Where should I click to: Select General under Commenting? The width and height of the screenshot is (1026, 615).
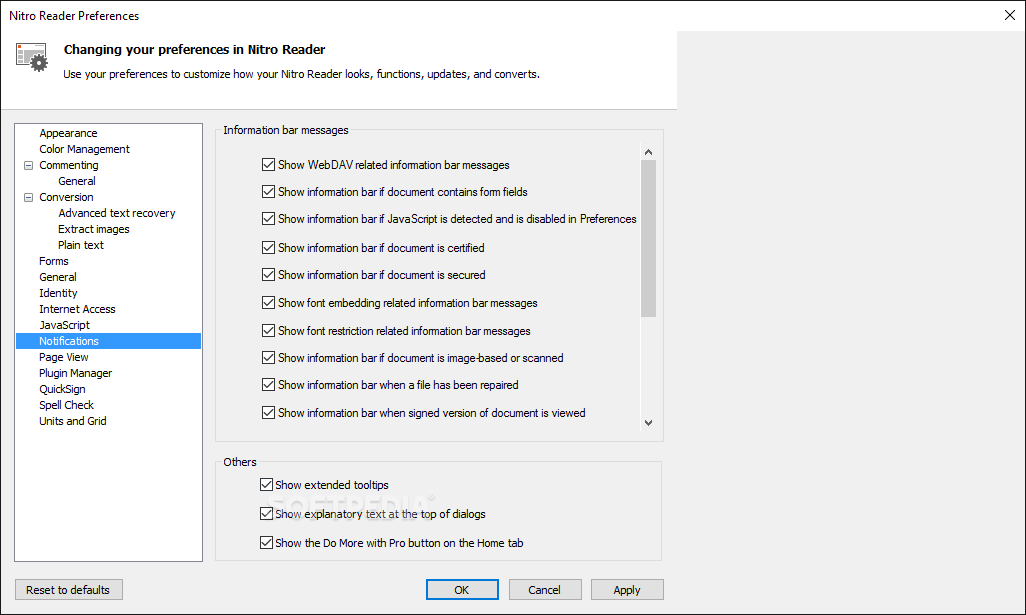(x=77, y=181)
